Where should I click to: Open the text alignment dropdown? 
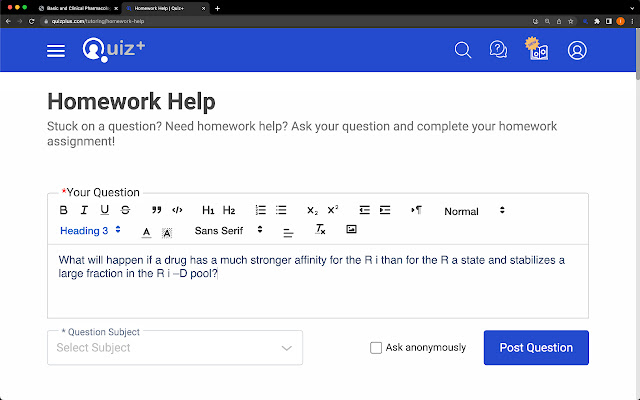288,233
